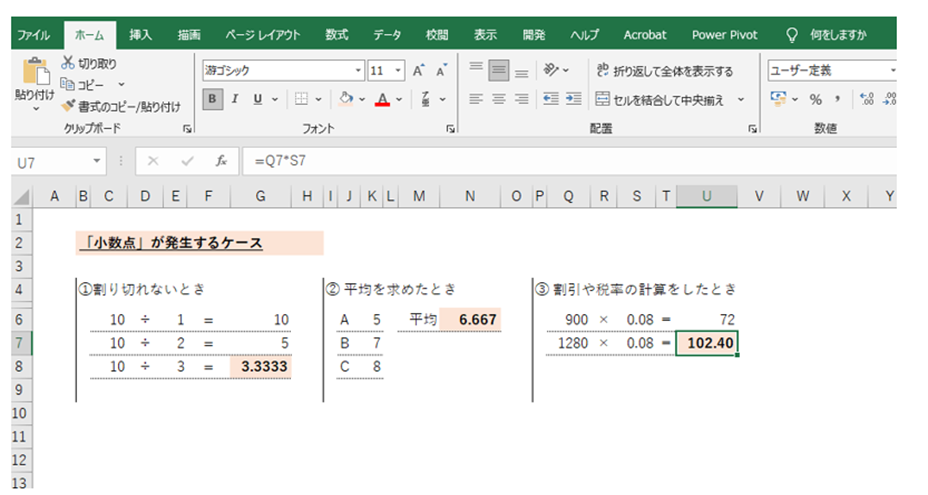The image size is (928, 495).
Task: Toggle Bold formatting off
Action: (212, 99)
